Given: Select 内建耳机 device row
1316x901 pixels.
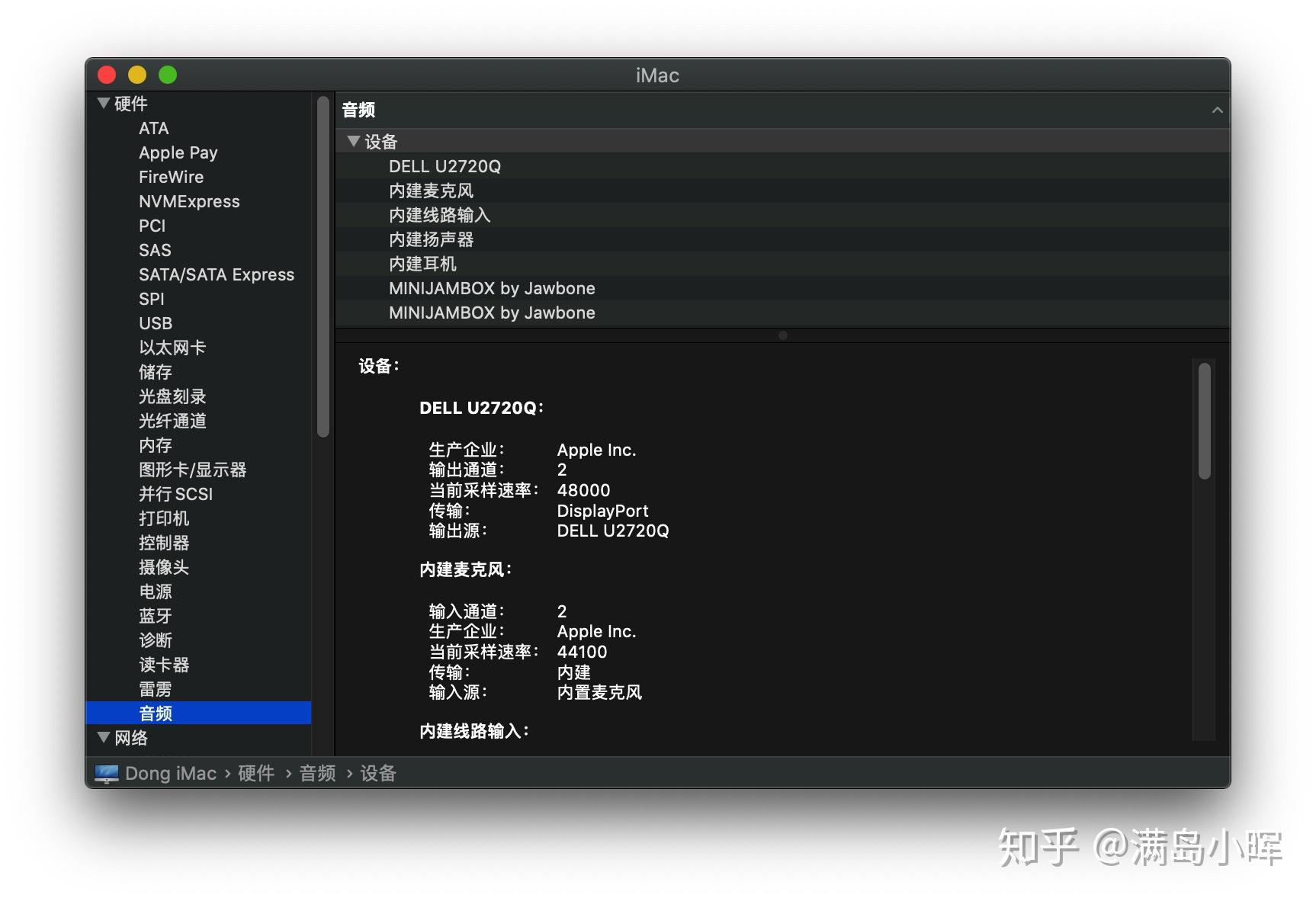Looking at the screenshot, I should (x=782, y=264).
